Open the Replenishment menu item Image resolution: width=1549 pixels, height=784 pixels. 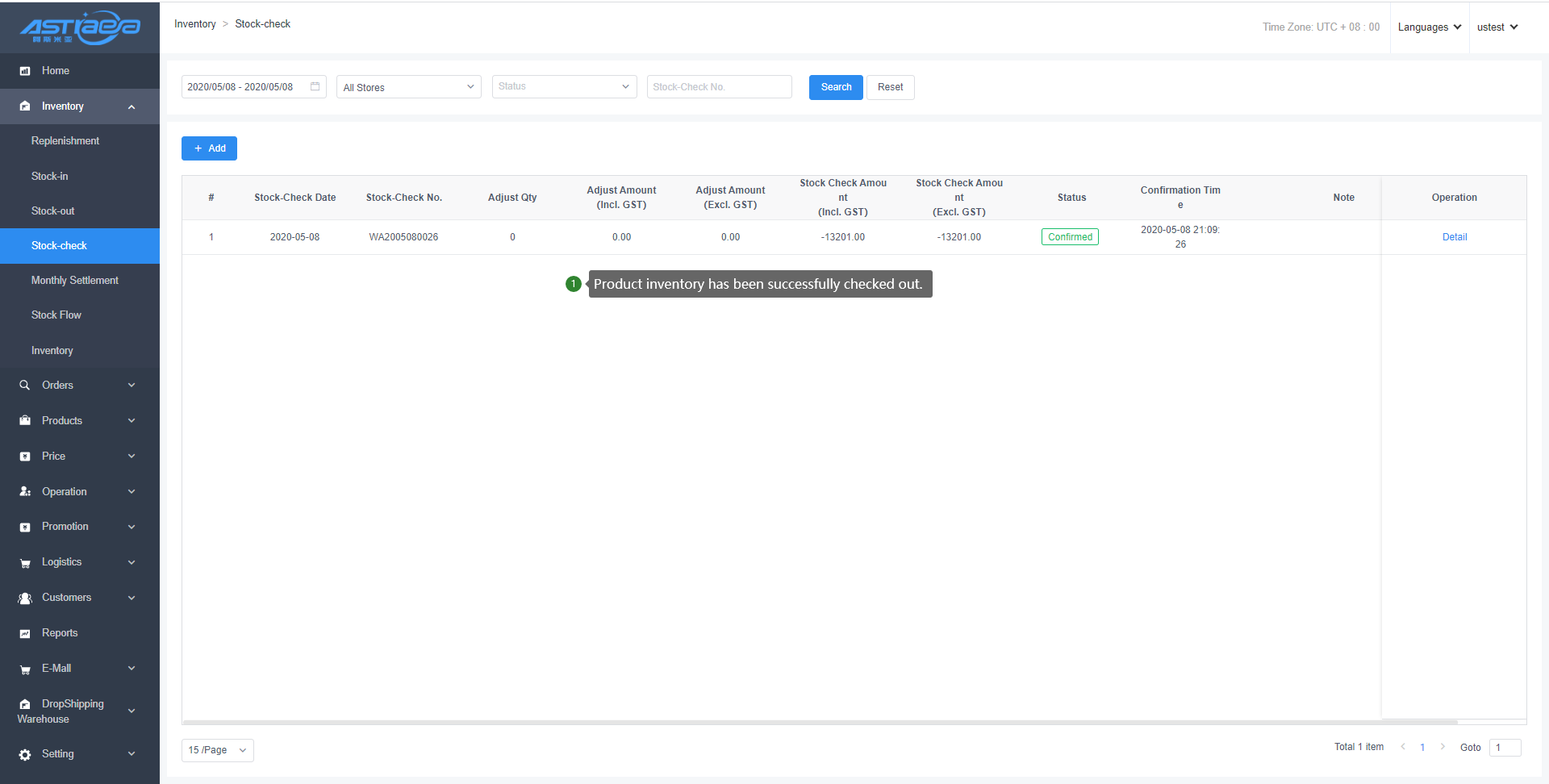(65, 141)
